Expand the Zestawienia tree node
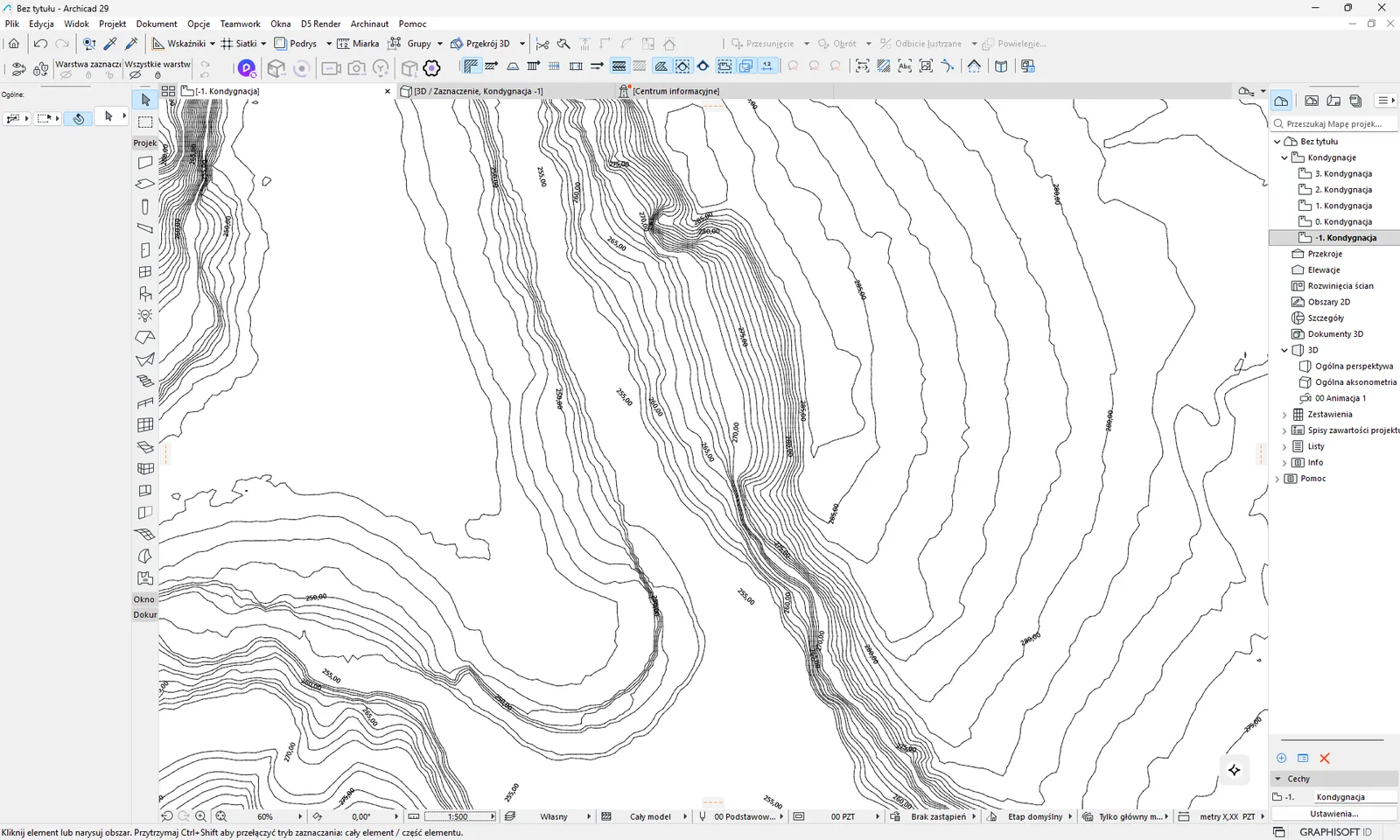Image resolution: width=1400 pixels, height=840 pixels. [x=1284, y=415]
